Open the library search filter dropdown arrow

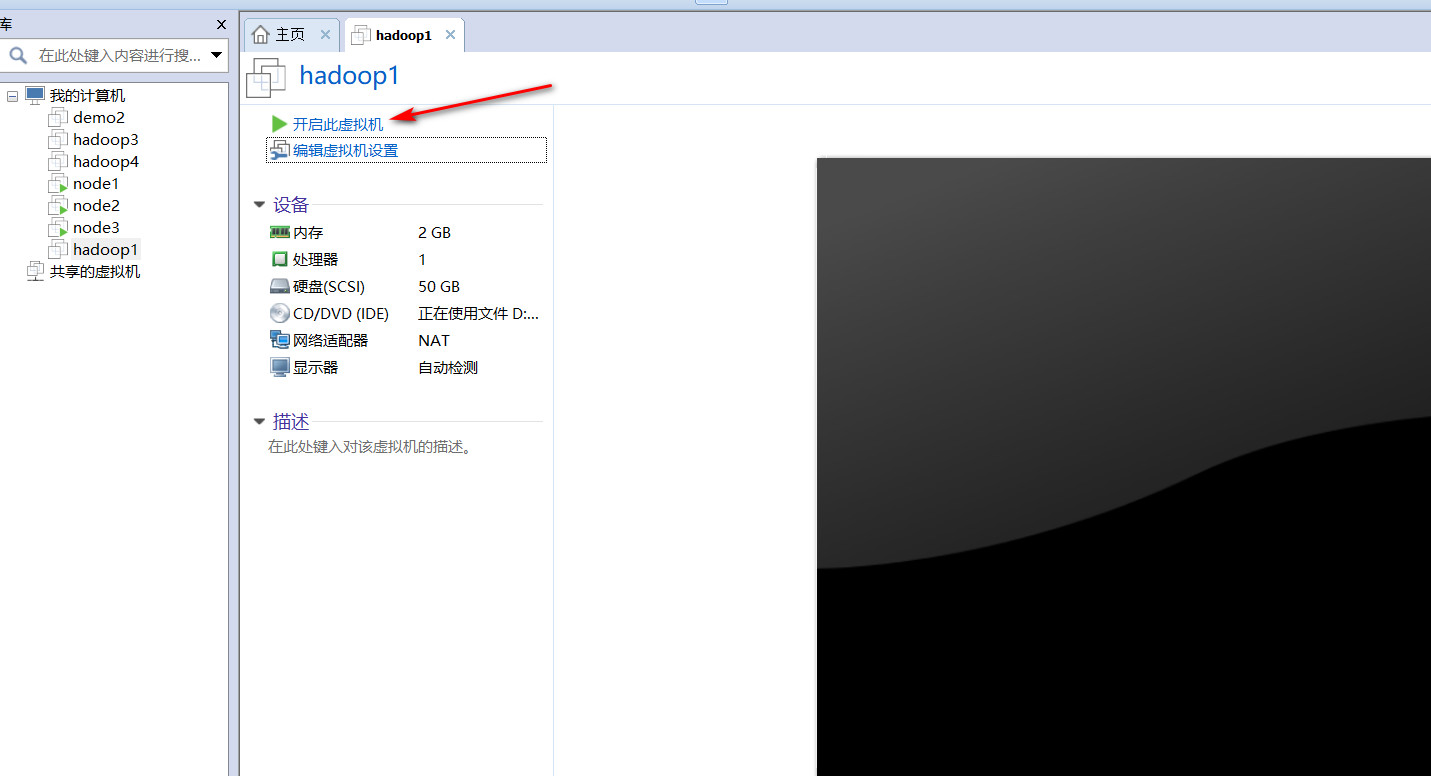coord(217,55)
